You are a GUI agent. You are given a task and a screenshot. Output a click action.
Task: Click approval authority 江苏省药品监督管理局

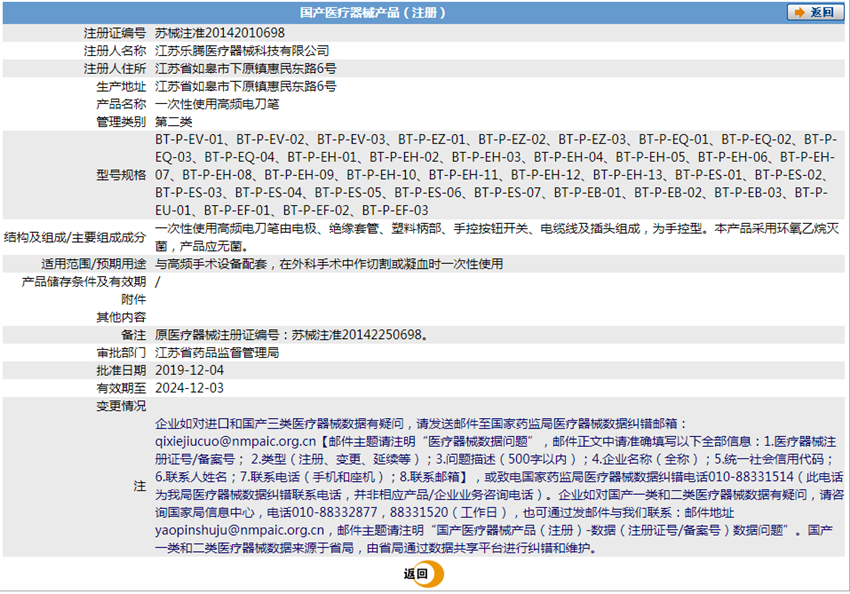click(x=217, y=353)
